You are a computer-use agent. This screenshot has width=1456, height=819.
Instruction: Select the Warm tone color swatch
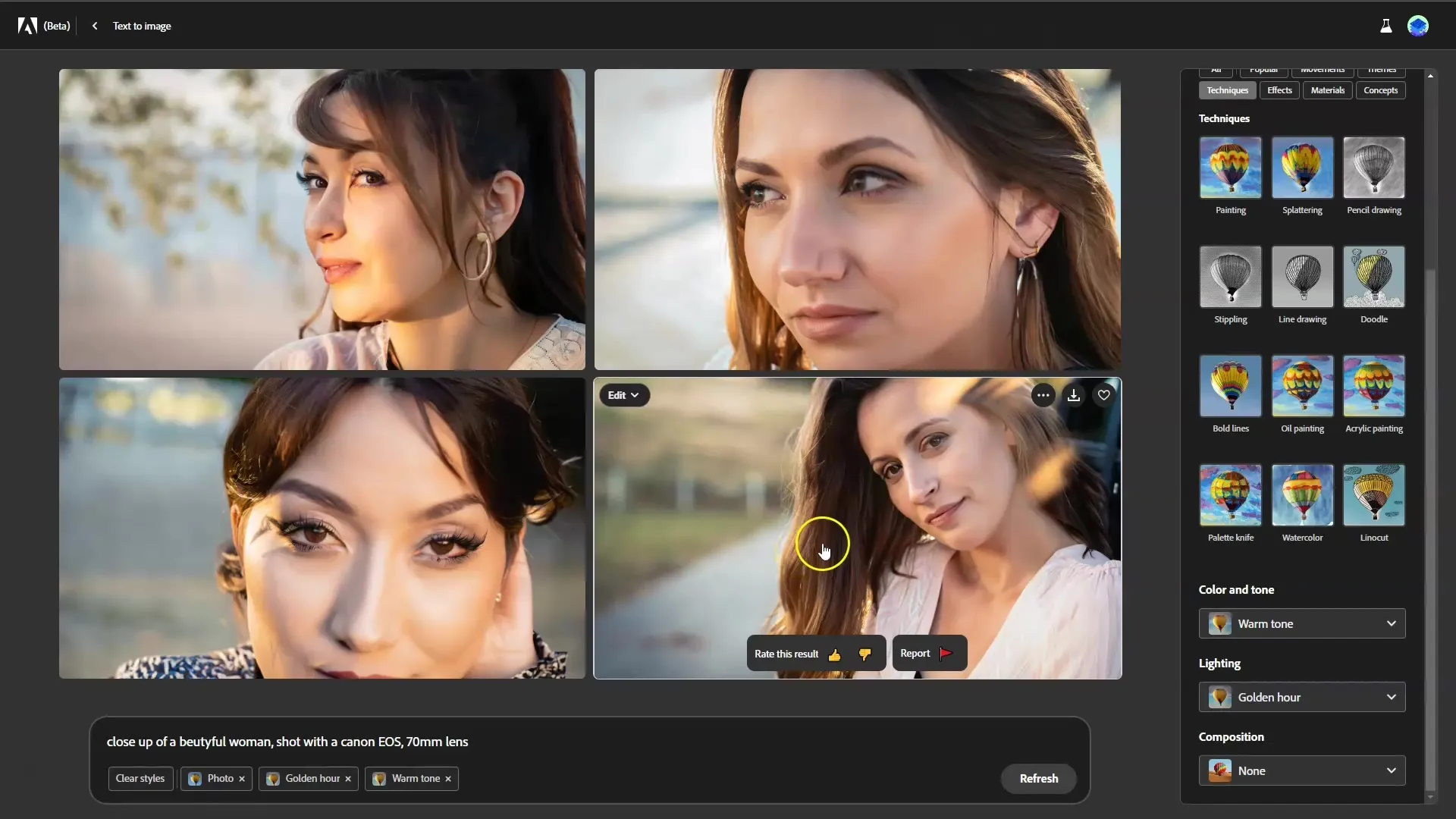click(x=1219, y=623)
